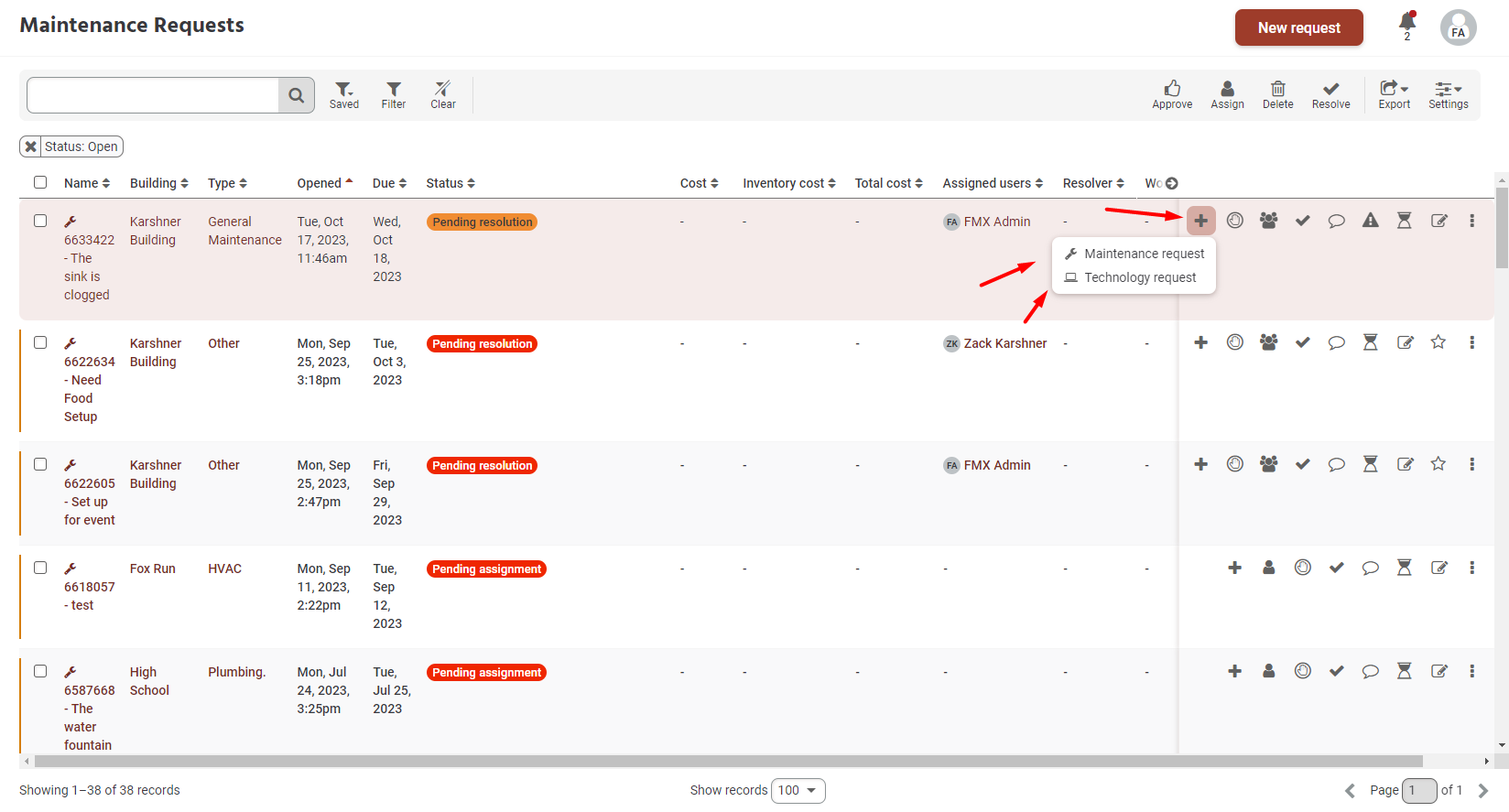Click the hourglass icon on request 6633422
The width and height of the screenshot is (1509, 812).
point(1404,221)
